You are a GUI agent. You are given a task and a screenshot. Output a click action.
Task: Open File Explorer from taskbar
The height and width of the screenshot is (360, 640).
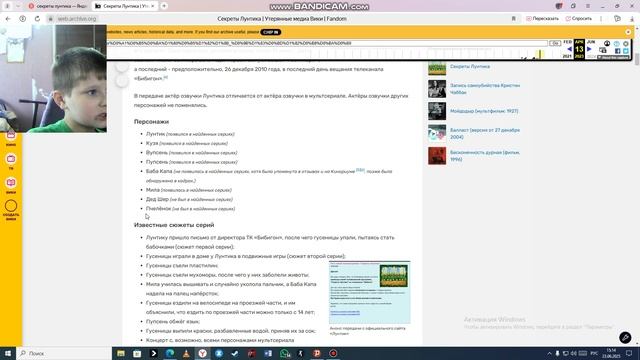(121, 353)
